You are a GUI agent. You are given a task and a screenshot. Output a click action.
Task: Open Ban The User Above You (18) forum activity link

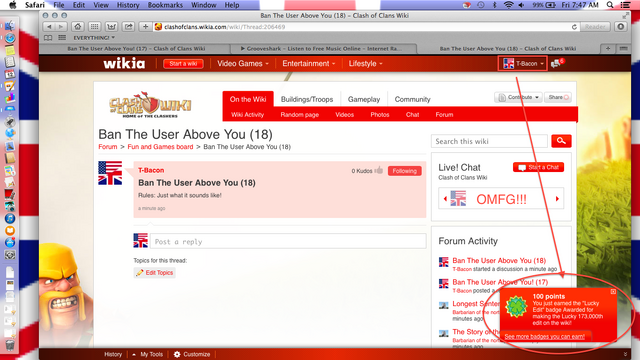click(499, 260)
